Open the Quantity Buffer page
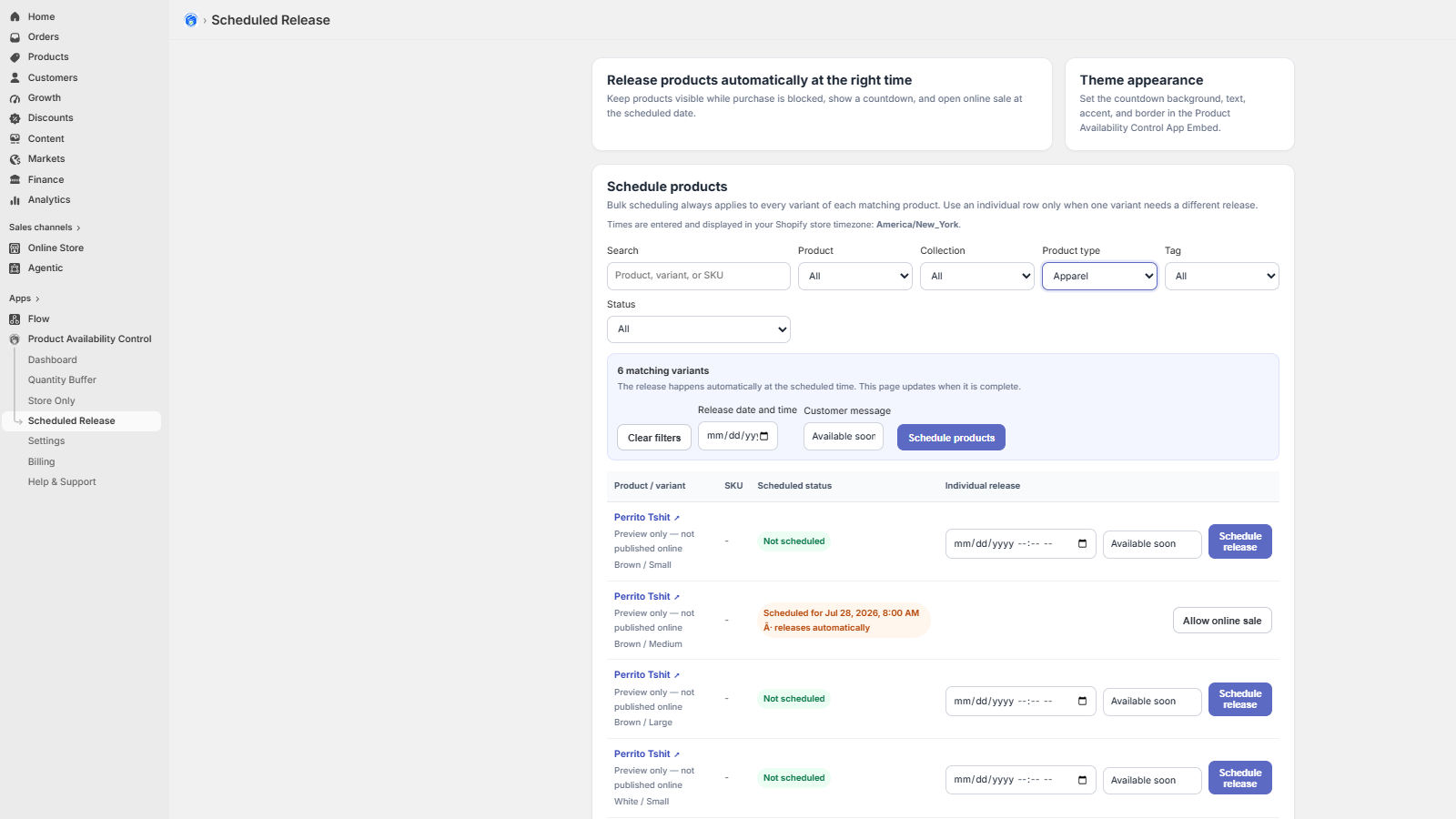Screen dimensions: 1456x819 click(62, 380)
